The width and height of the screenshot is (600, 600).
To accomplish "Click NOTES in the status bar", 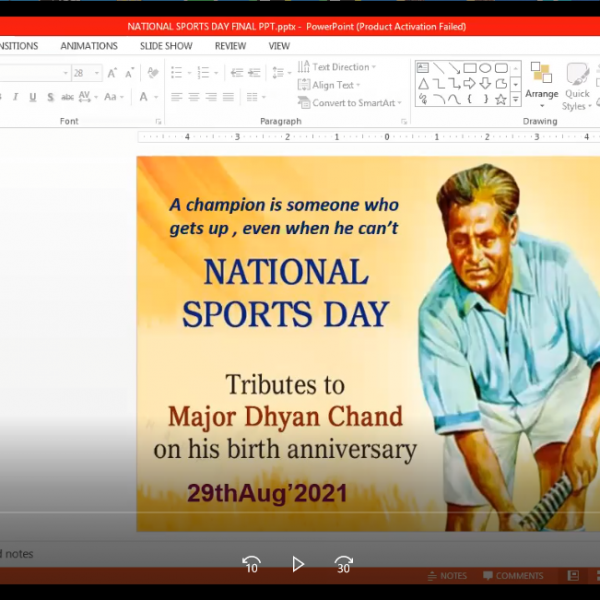I will click(x=447, y=576).
